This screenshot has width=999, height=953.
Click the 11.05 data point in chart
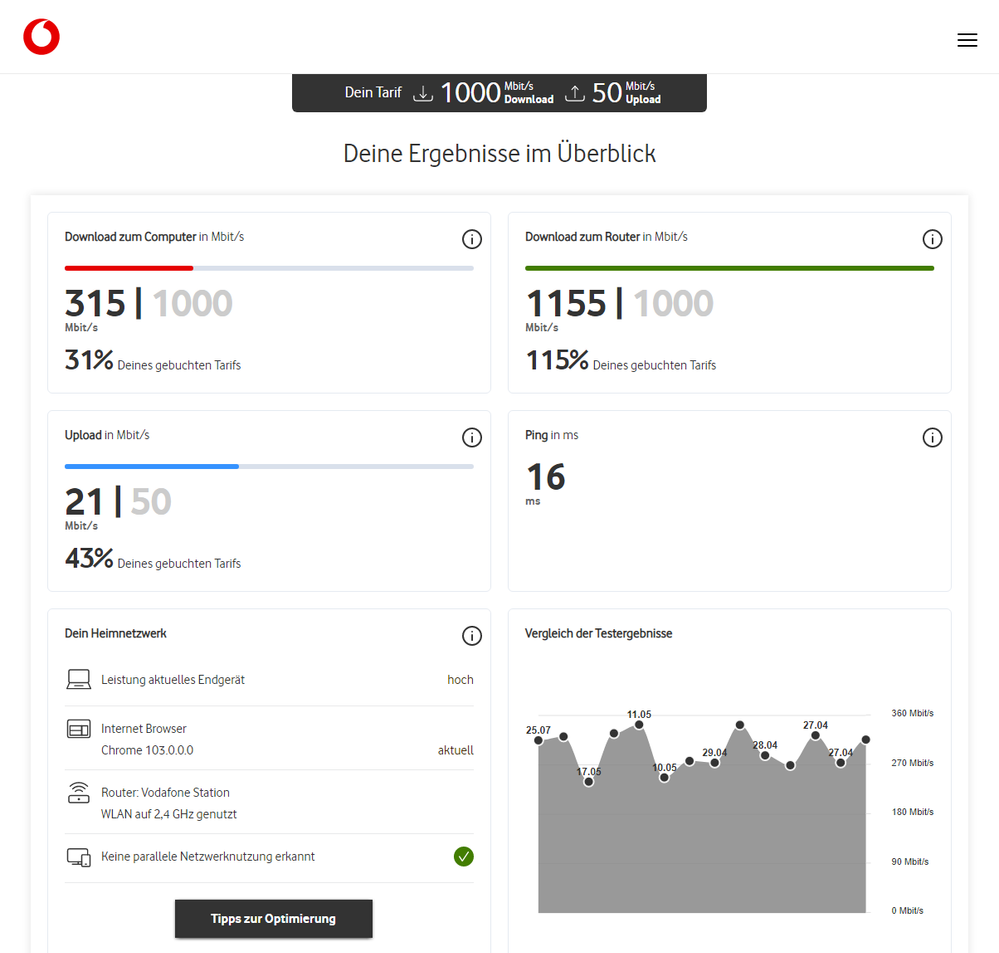pos(639,724)
